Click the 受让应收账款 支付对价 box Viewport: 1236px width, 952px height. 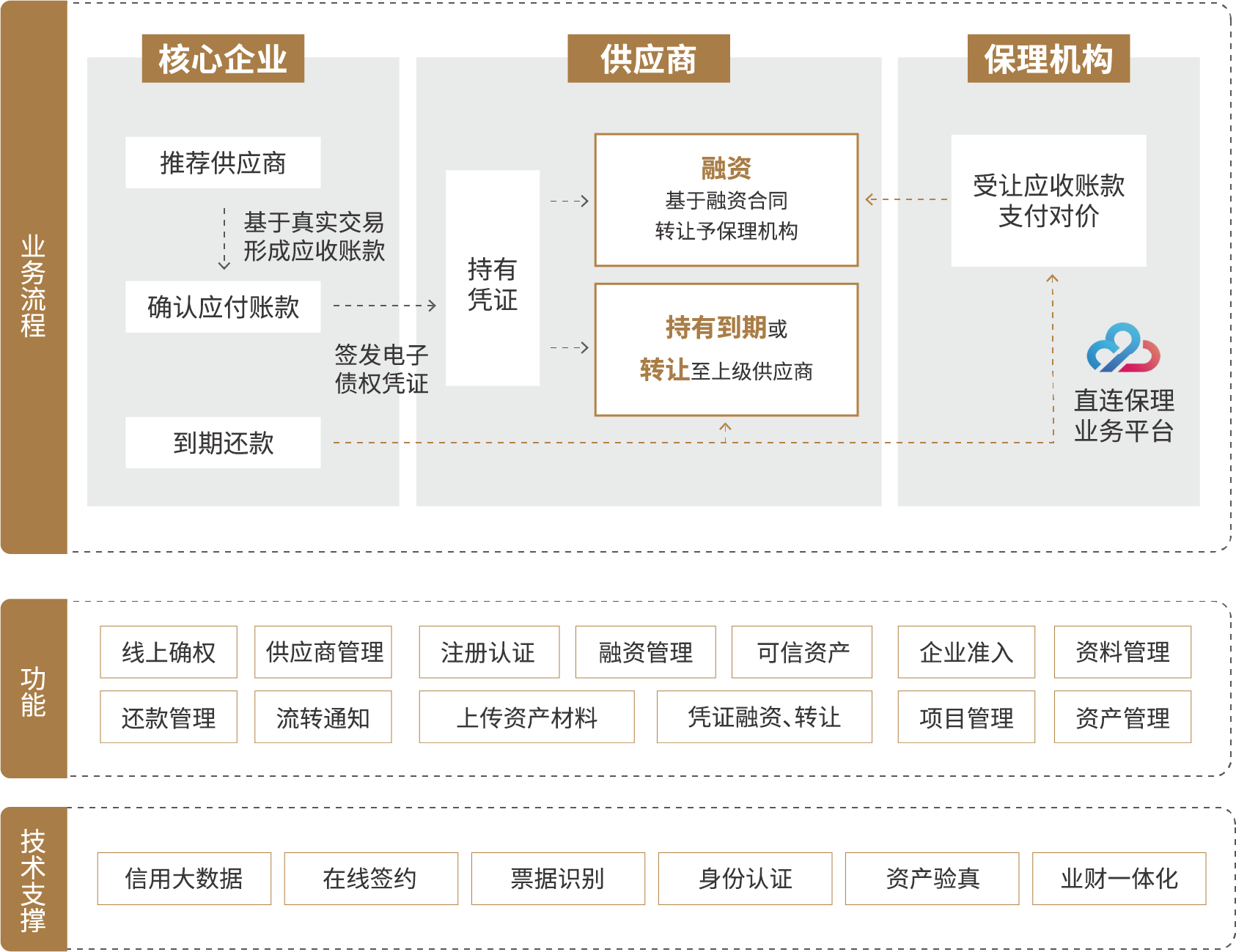point(1048,201)
